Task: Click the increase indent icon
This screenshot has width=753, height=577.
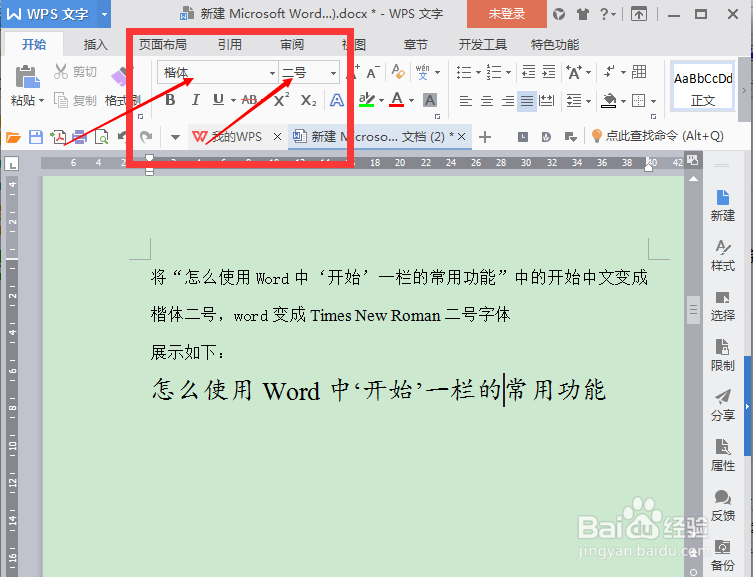Action: coord(548,72)
